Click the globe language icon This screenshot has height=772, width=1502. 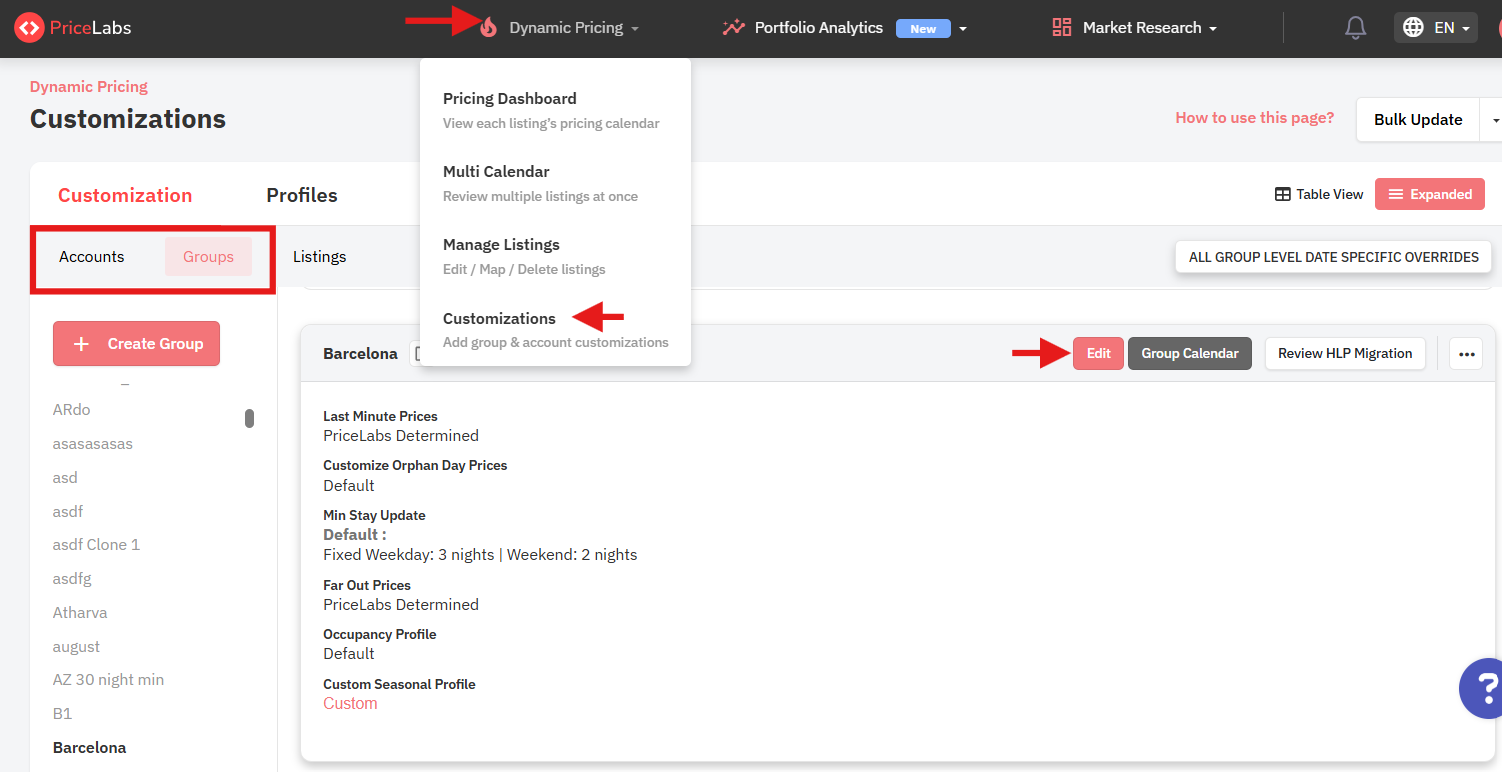point(1413,28)
